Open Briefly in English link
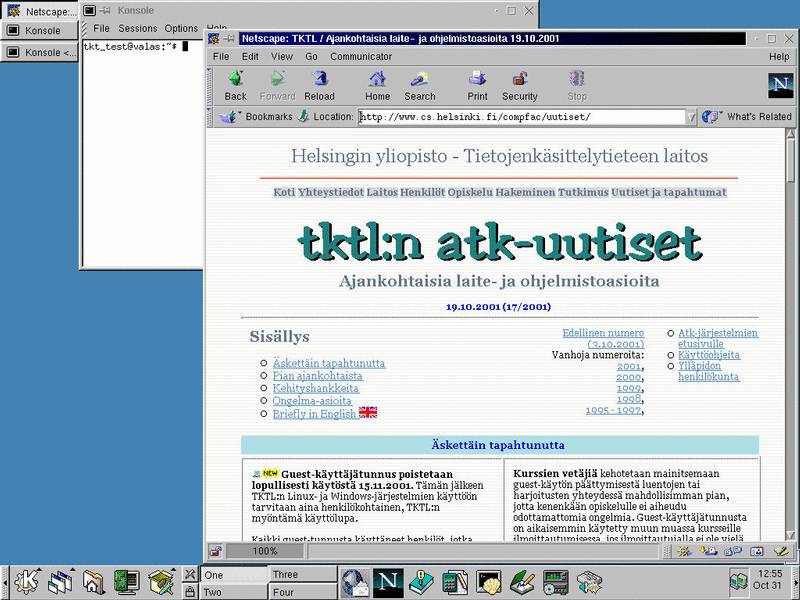This screenshot has width=800, height=600. [x=314, y=414]
